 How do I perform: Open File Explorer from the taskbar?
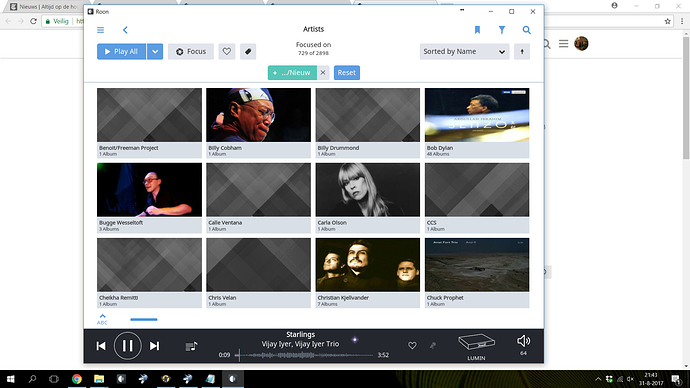pos(99,379)
